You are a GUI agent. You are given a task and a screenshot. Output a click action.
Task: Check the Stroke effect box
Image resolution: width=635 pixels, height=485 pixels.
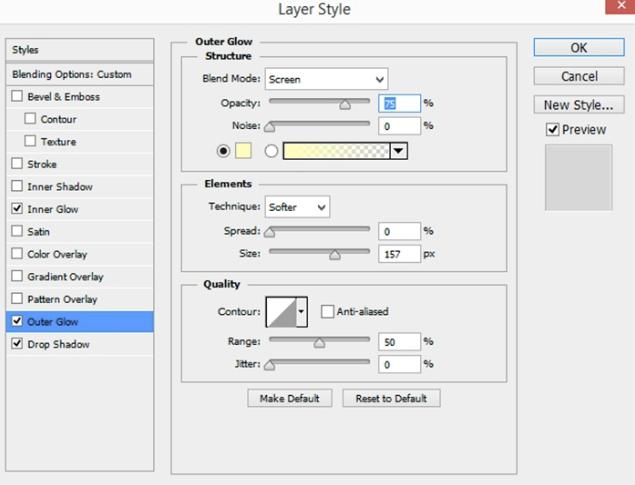(17, 164)
